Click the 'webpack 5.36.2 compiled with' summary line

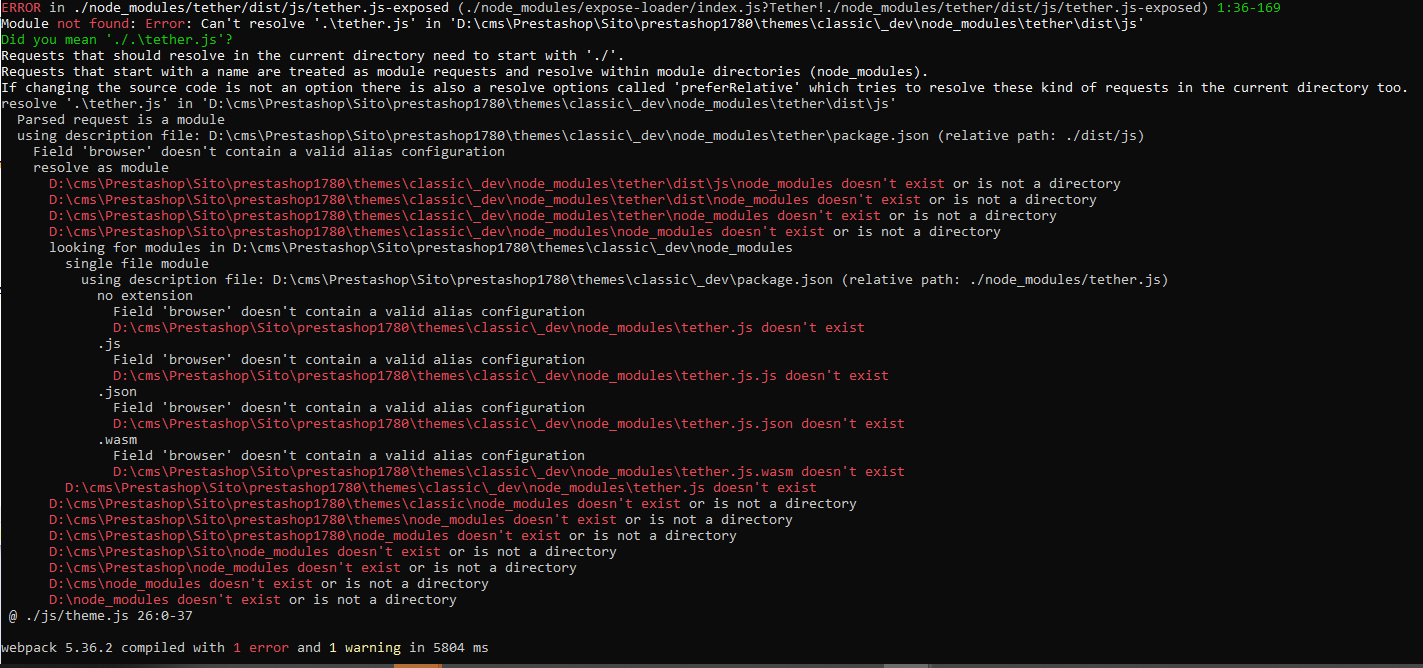245,647
